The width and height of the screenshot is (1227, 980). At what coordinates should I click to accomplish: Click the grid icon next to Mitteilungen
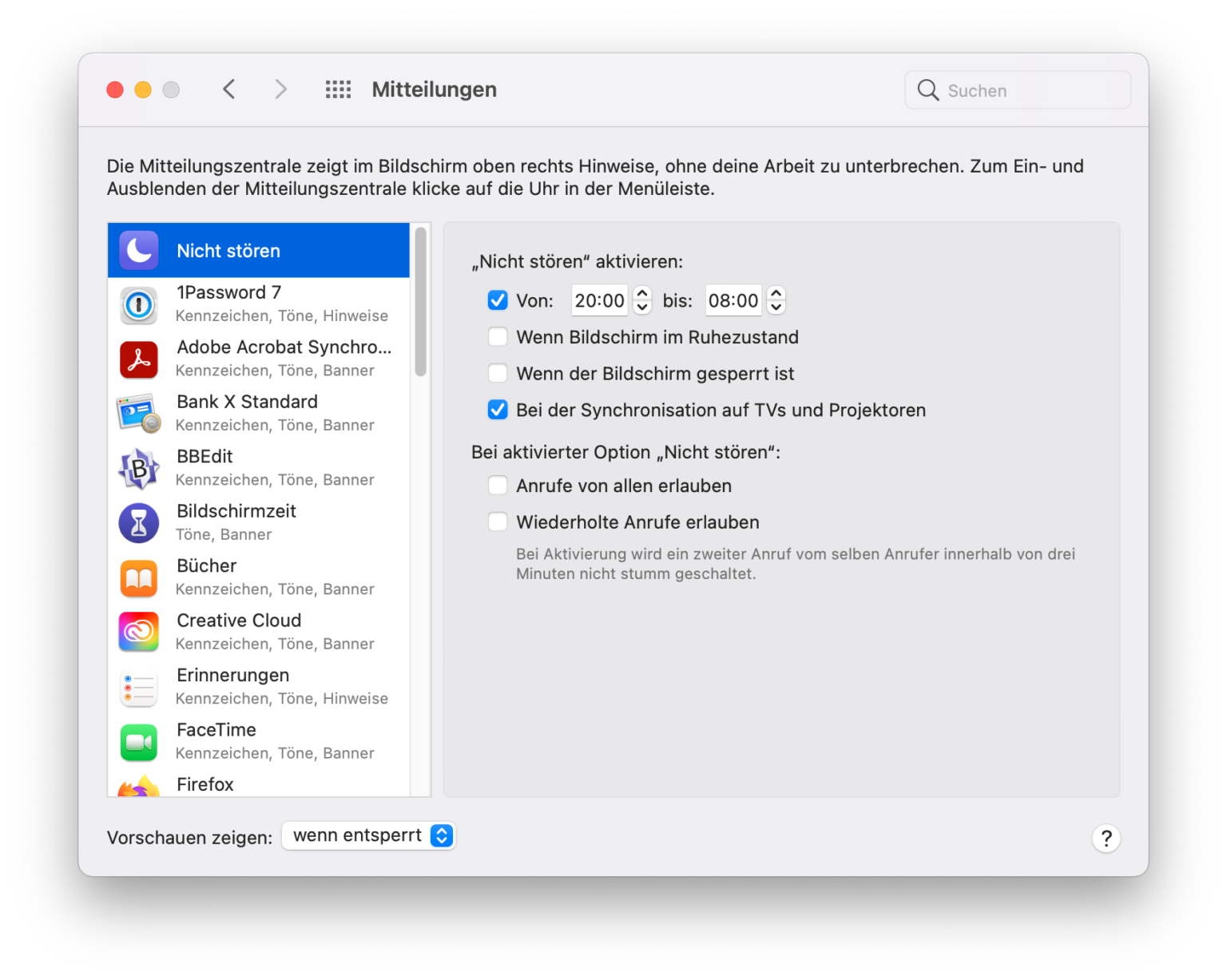tap(338, 89)
